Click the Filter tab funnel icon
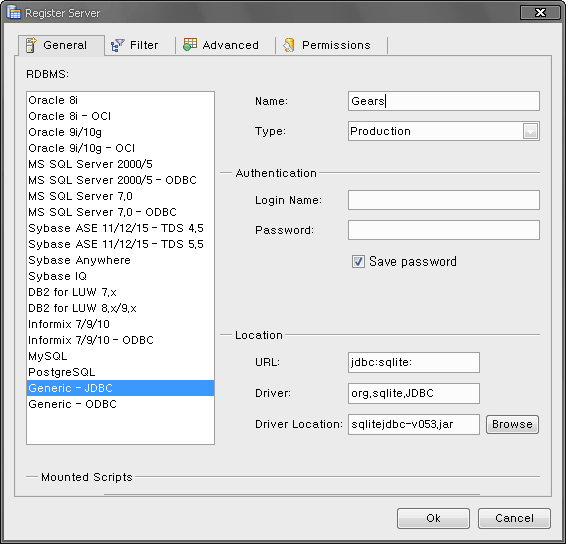 tap(117, 45)
